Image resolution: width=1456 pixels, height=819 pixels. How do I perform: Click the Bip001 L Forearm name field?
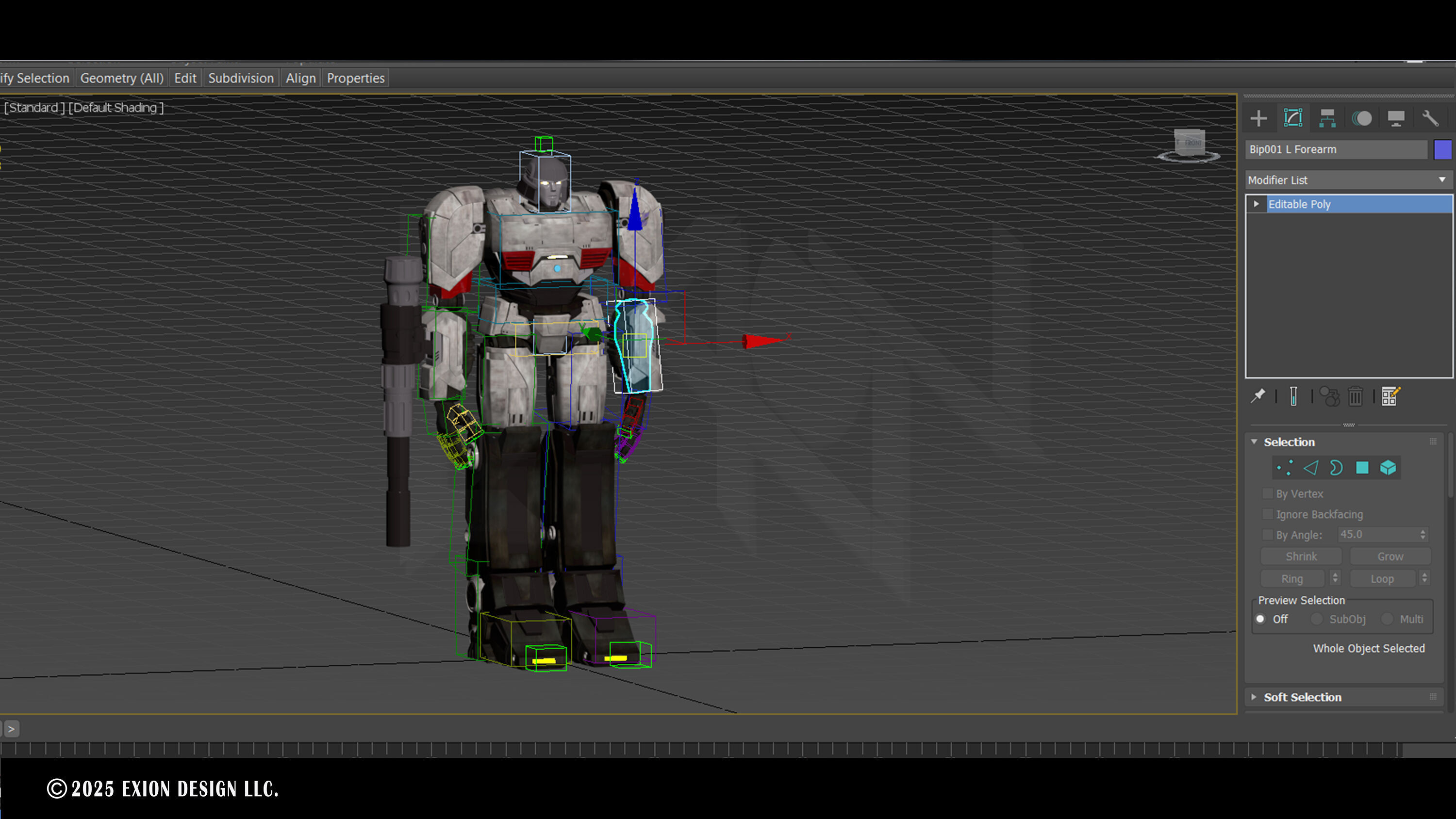[x=1336, y=149]
